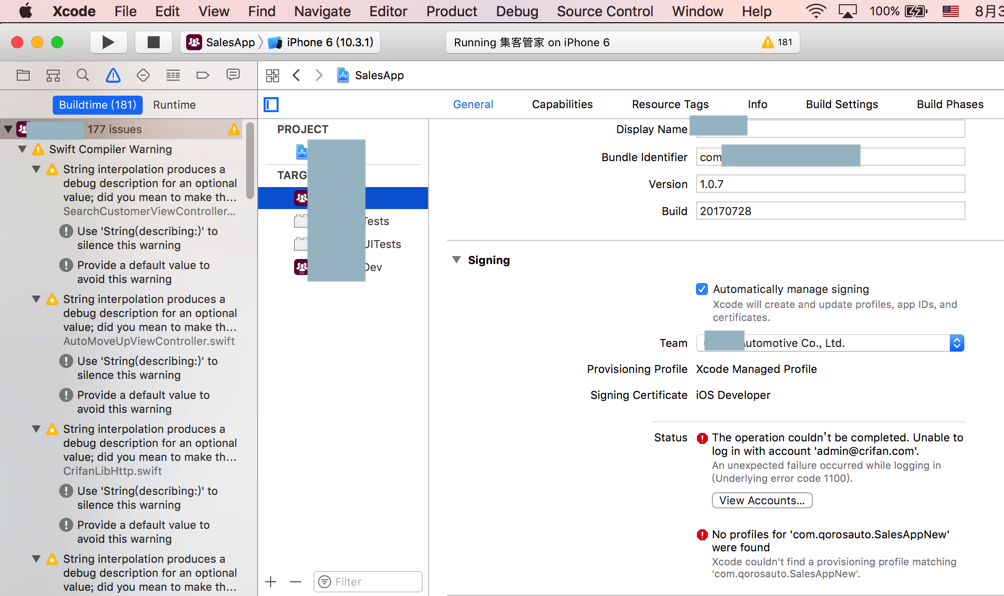The image size is (1004, 596).
Task: Open the Build Settings tab
Action: pos(841,104)
